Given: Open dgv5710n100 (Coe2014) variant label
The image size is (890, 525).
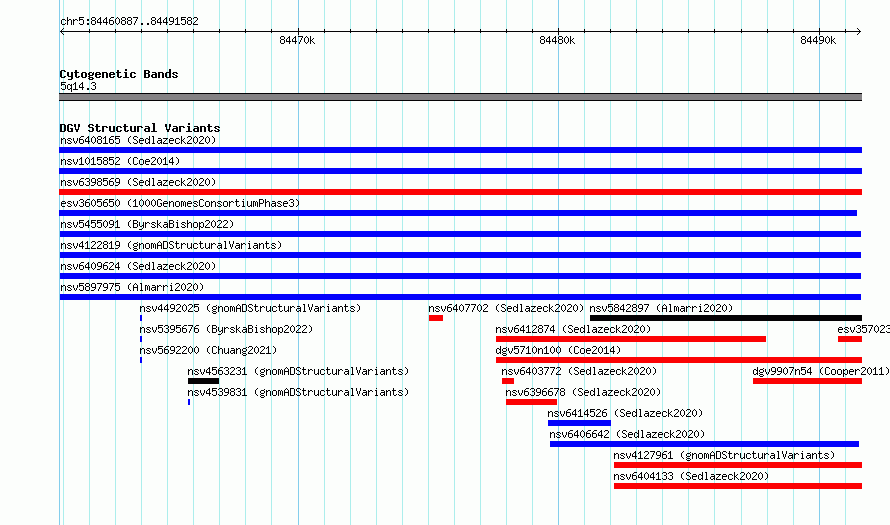Looking at the screenshot, I should pyautogui.click(x=558, y=350).
